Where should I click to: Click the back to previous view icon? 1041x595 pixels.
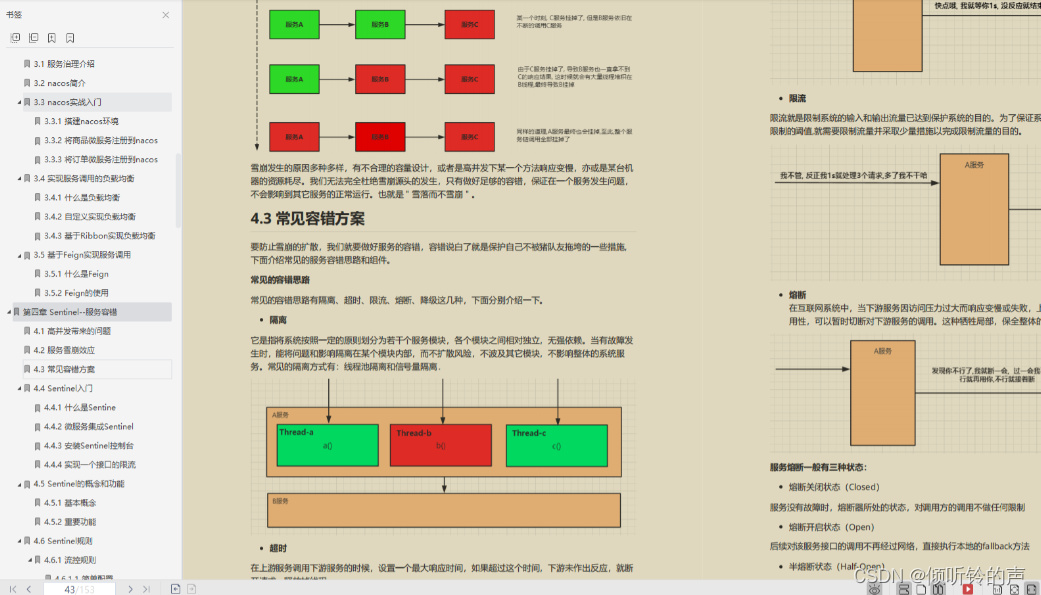tap(175, 589)
